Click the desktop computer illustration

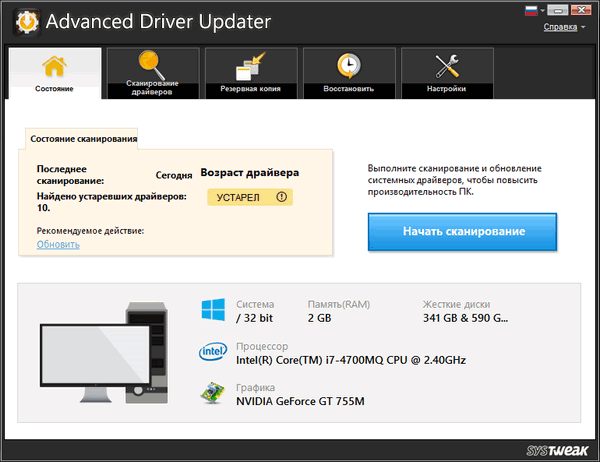pyautogui.click(x=104, y=352)
